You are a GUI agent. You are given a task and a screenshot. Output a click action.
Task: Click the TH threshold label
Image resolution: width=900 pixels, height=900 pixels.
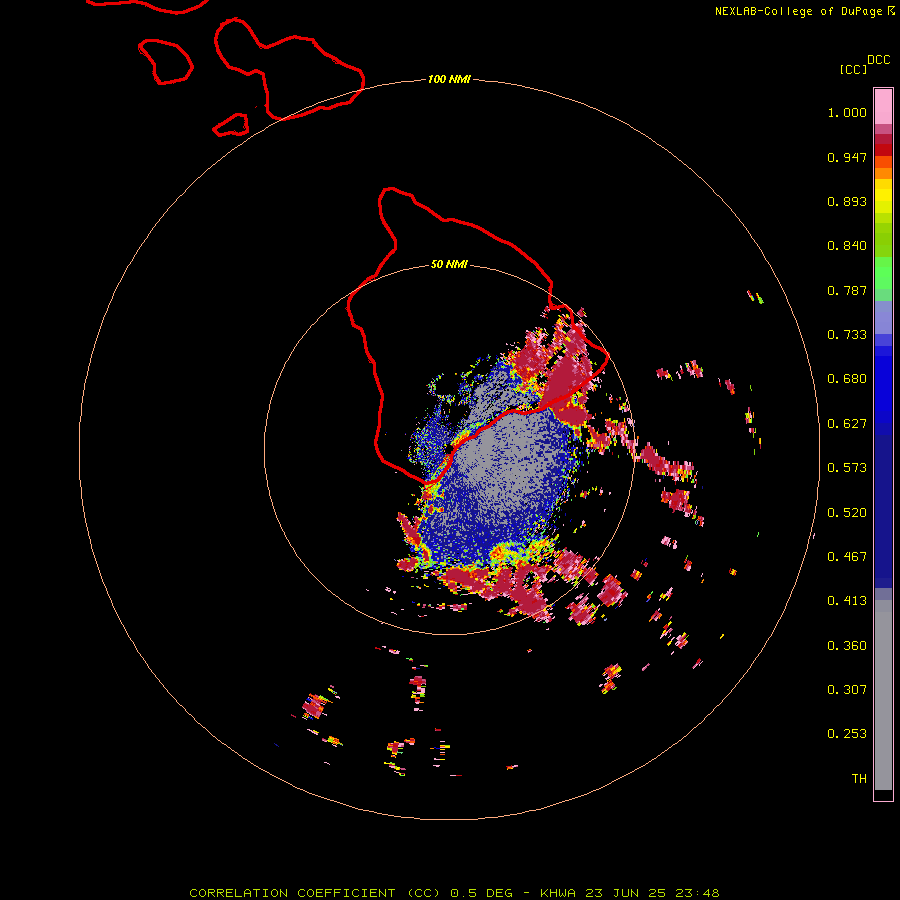click(859, 779)
